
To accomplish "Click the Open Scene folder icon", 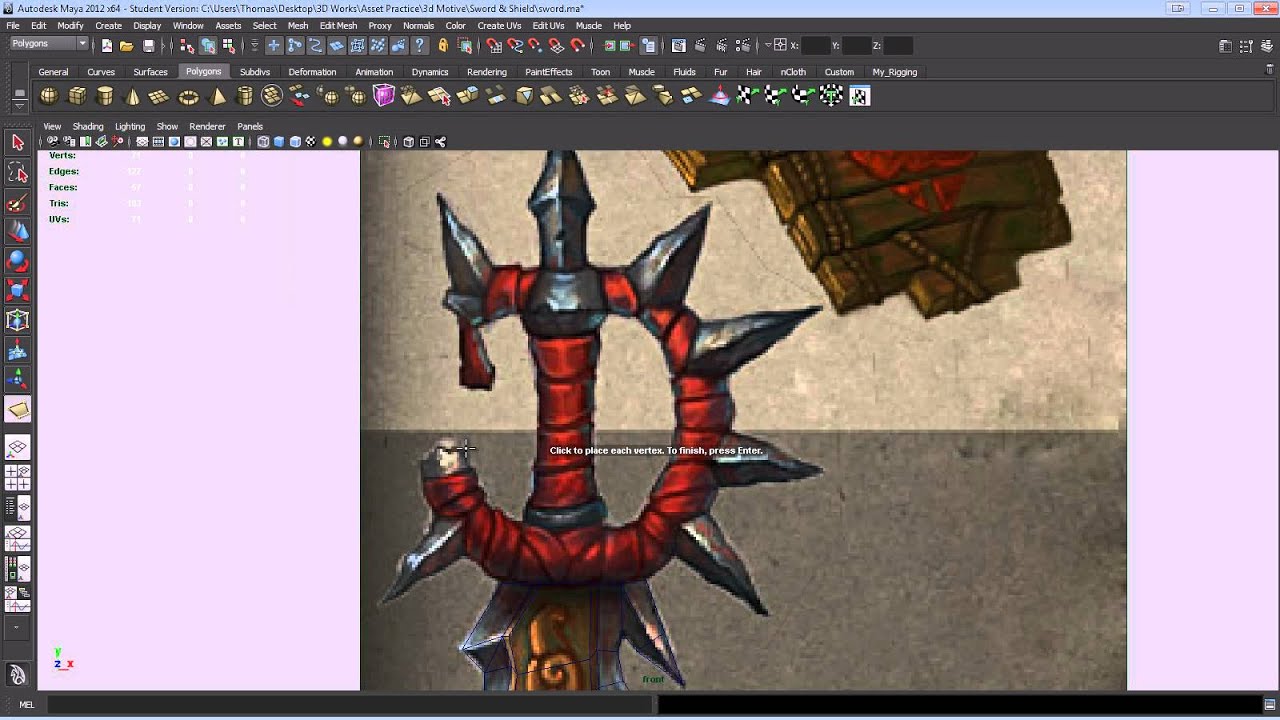I will click(x=126, y=46).
